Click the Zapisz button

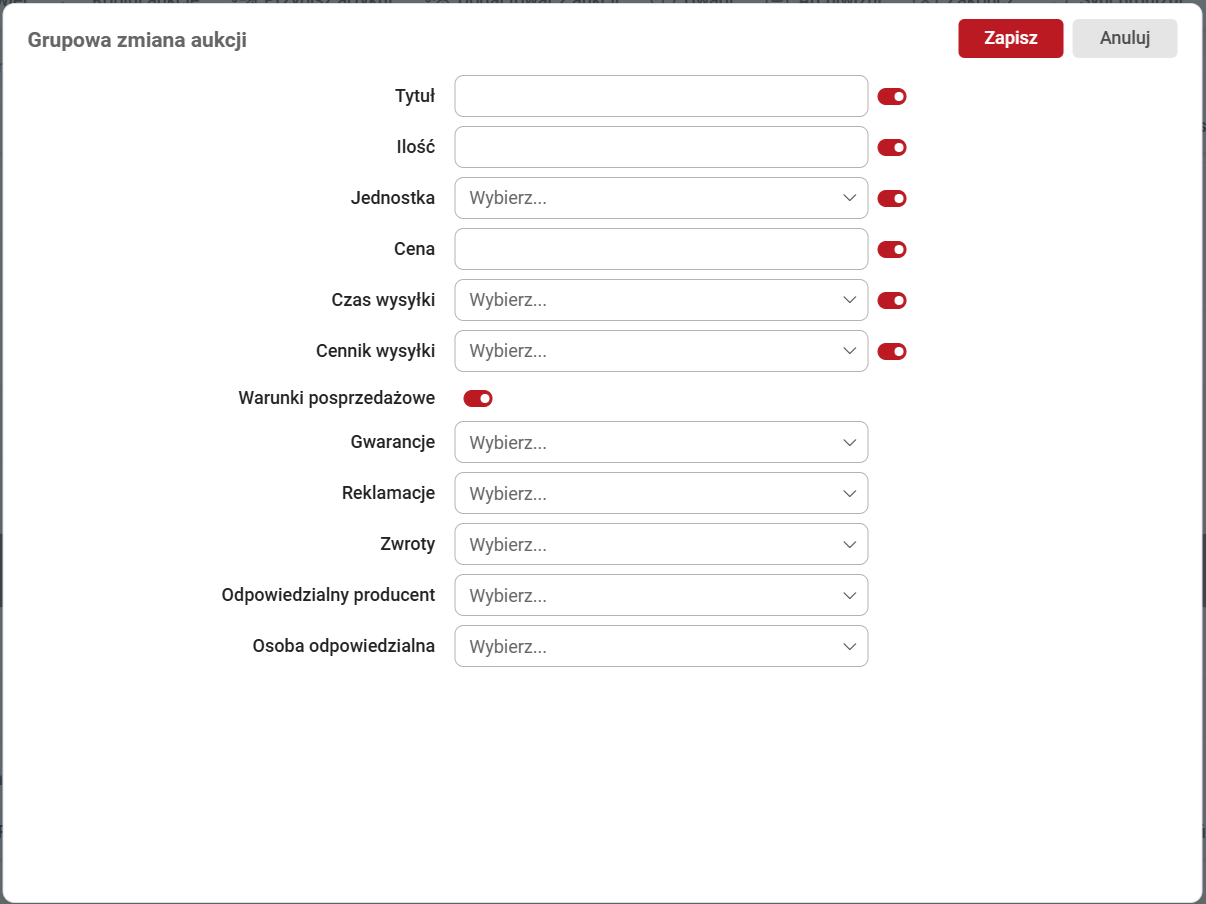[x=1010, y=39]
